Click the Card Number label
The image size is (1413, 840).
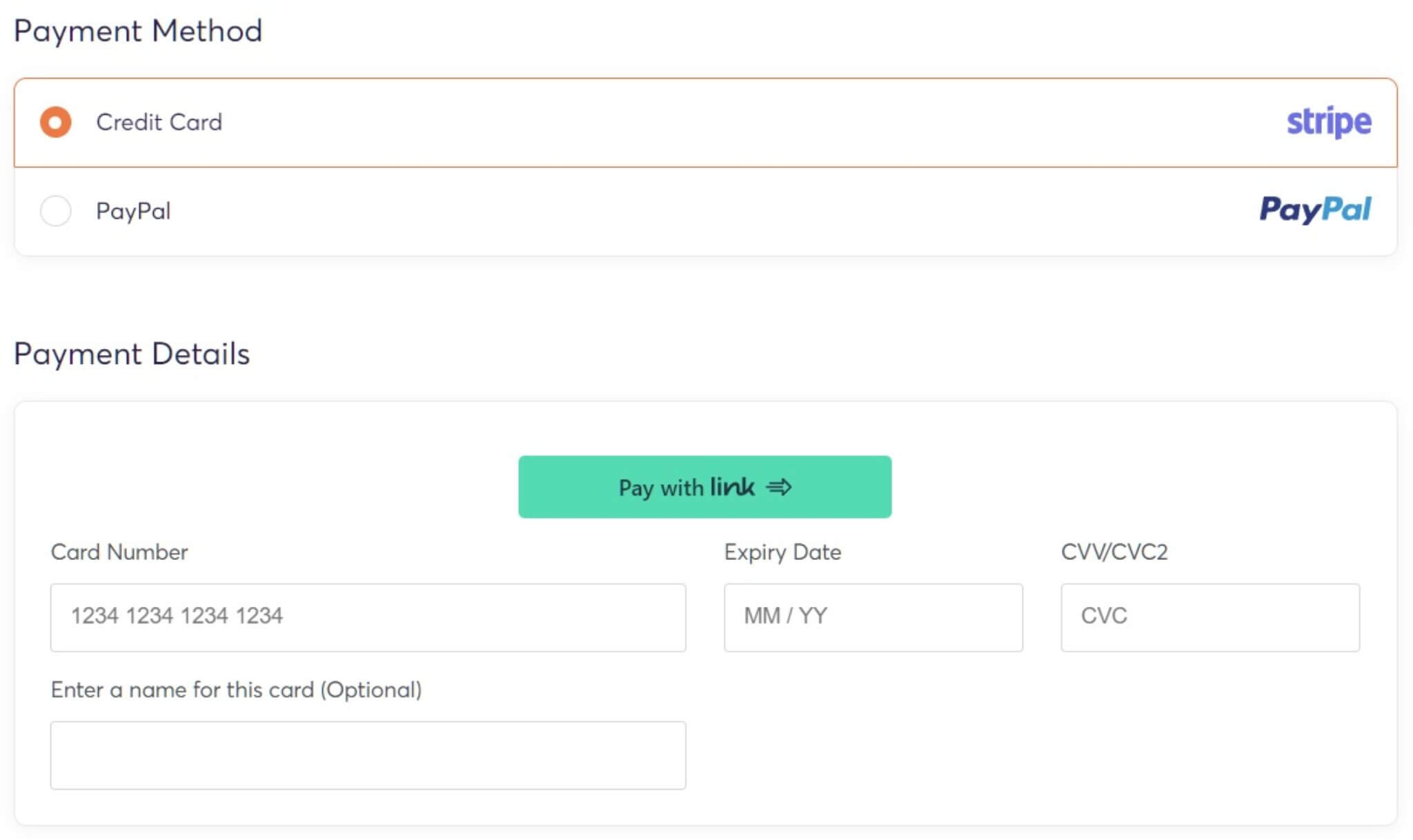pyautogui.click(x=119, y=552)
